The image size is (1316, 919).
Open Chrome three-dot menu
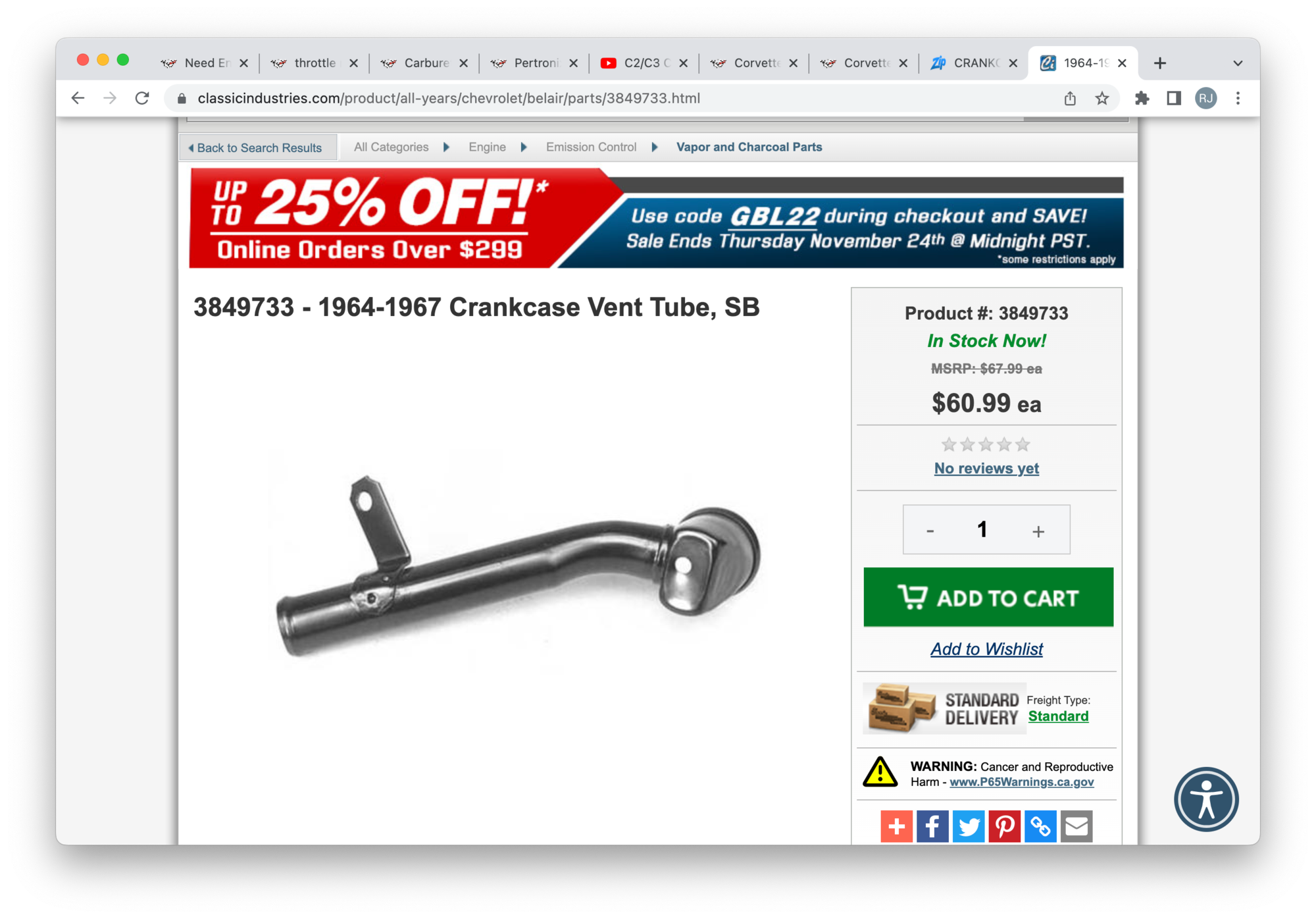(1238, 99)
